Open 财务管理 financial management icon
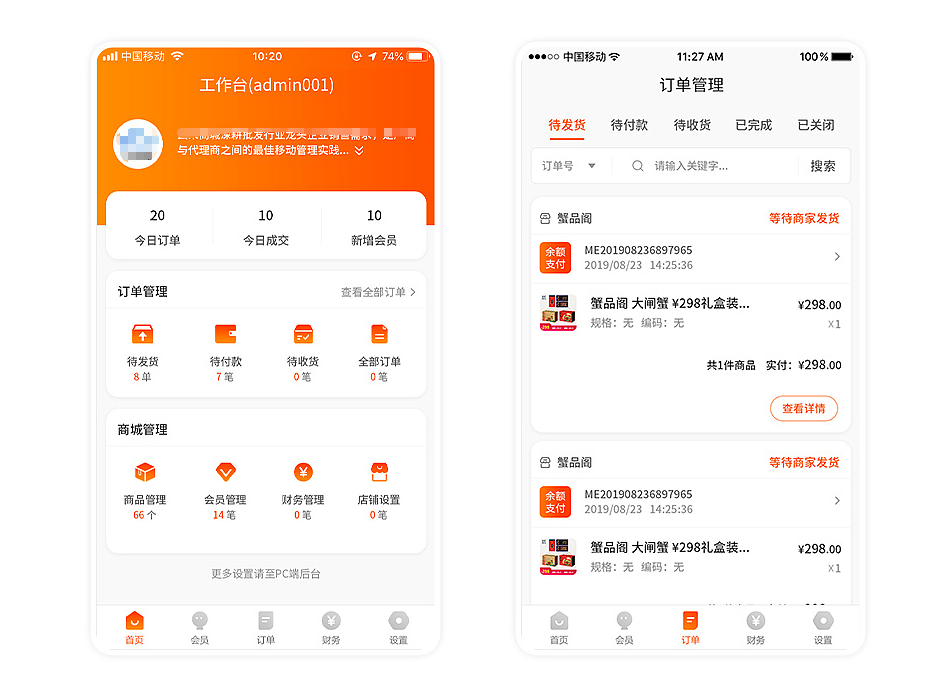 tap(302, 472)
